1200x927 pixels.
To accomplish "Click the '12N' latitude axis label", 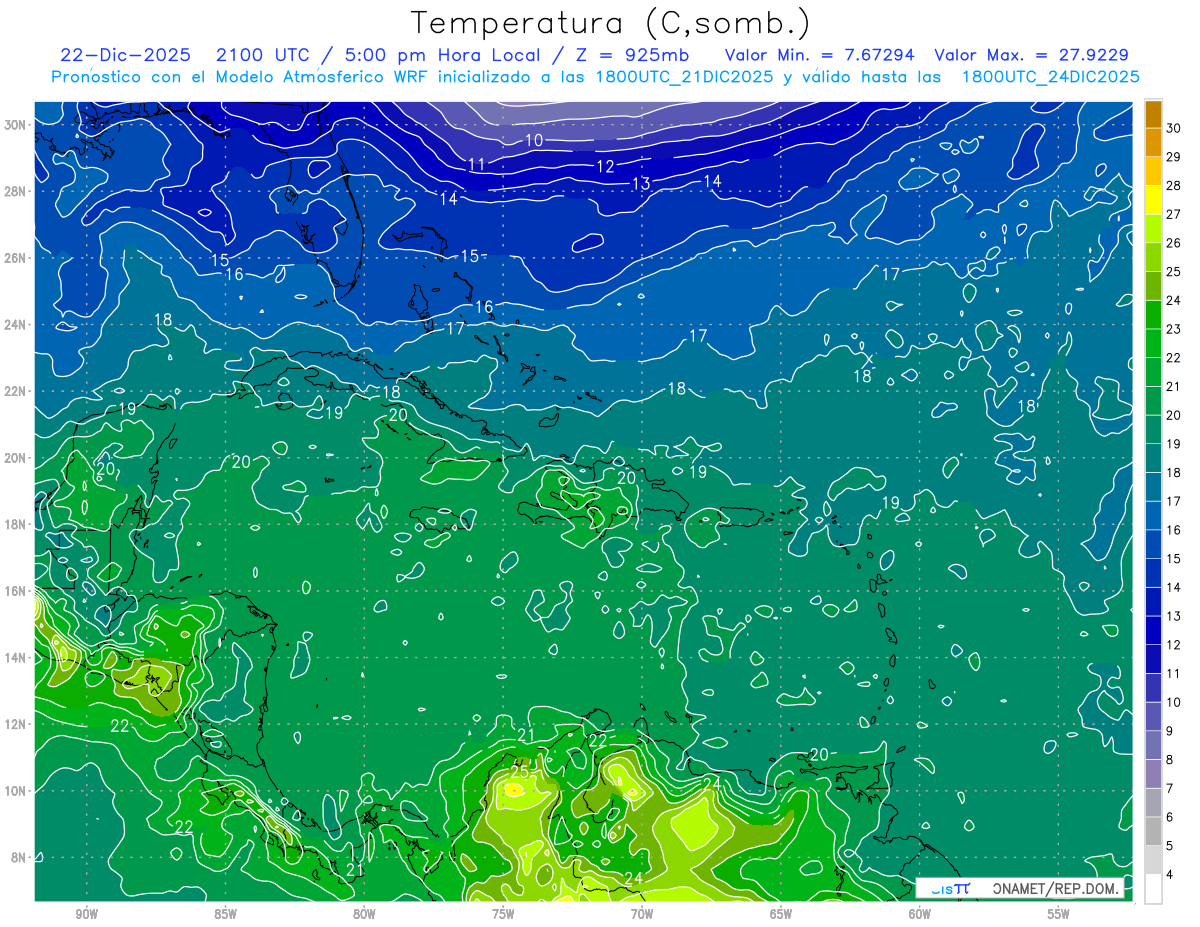I will pos(17,724).
